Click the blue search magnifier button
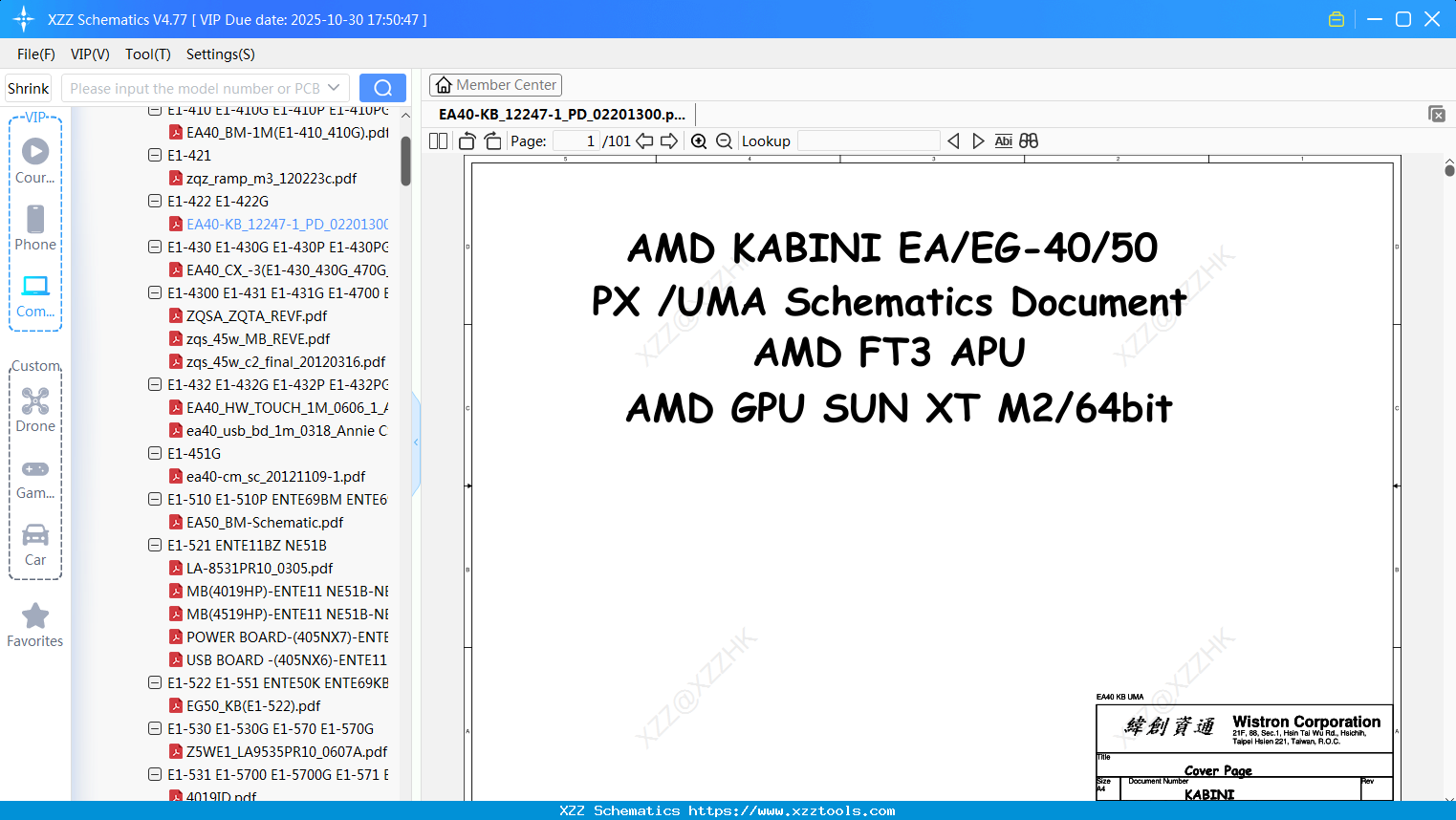 pos(382,88)
